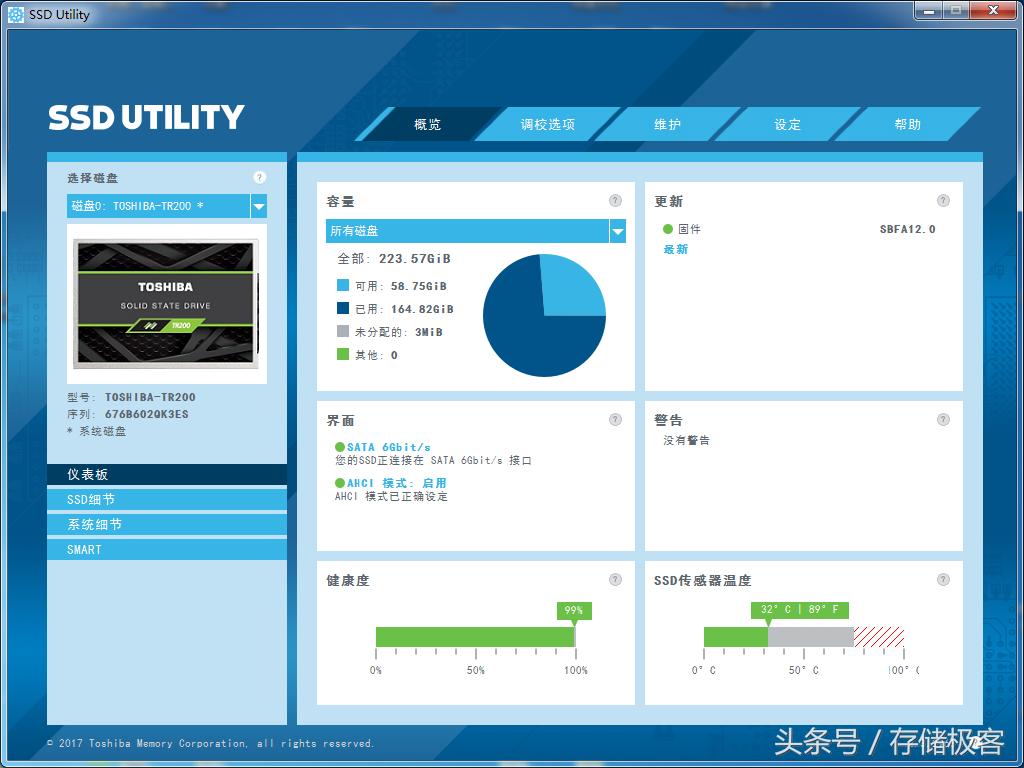Open help icon next to 选择磁盘
1024x768 pixels.
[x=259, y=177]
